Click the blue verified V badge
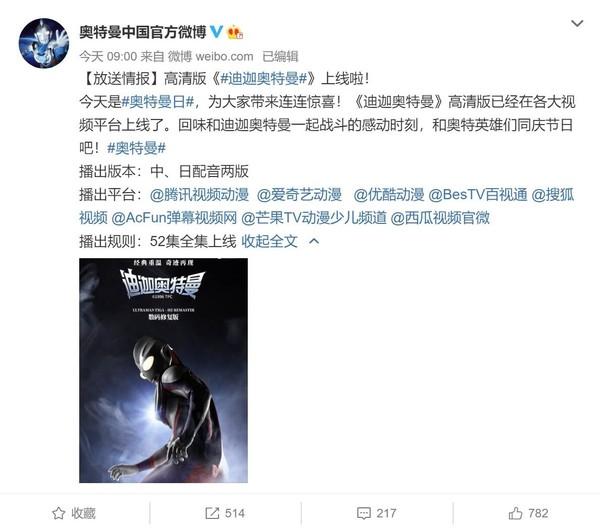This screenshot has height=531, width=600. [x=216, y=32]
